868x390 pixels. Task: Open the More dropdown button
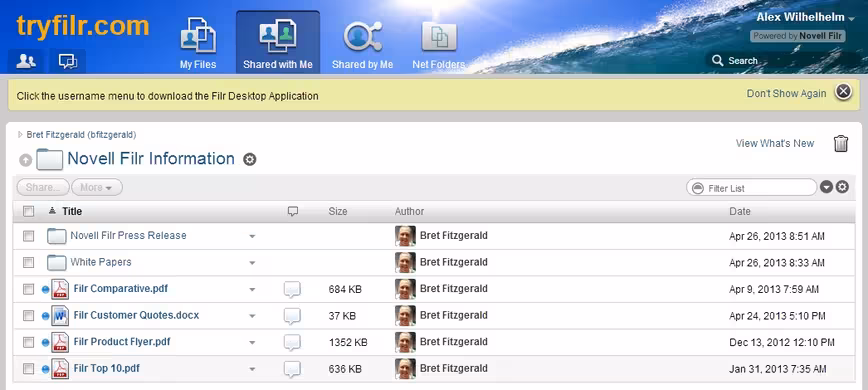click(96, 188)
